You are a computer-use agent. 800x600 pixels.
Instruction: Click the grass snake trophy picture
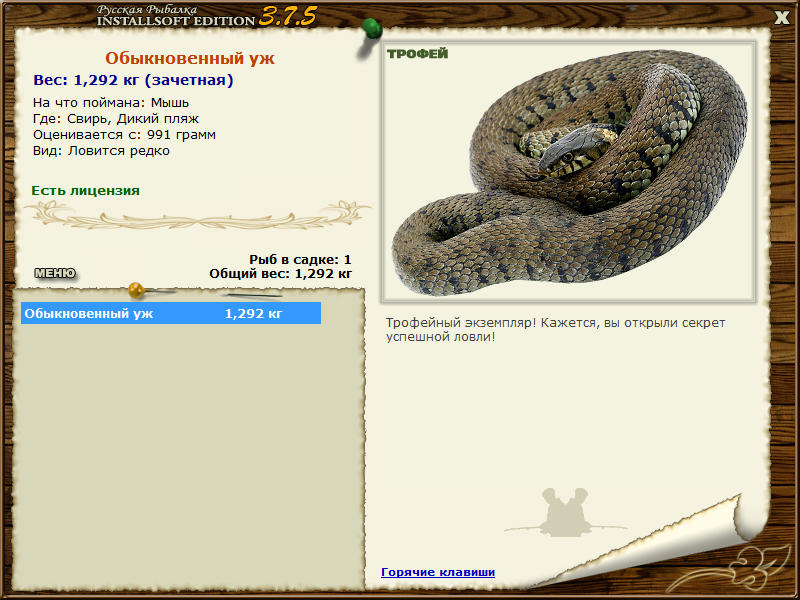(x=570, y=172)
